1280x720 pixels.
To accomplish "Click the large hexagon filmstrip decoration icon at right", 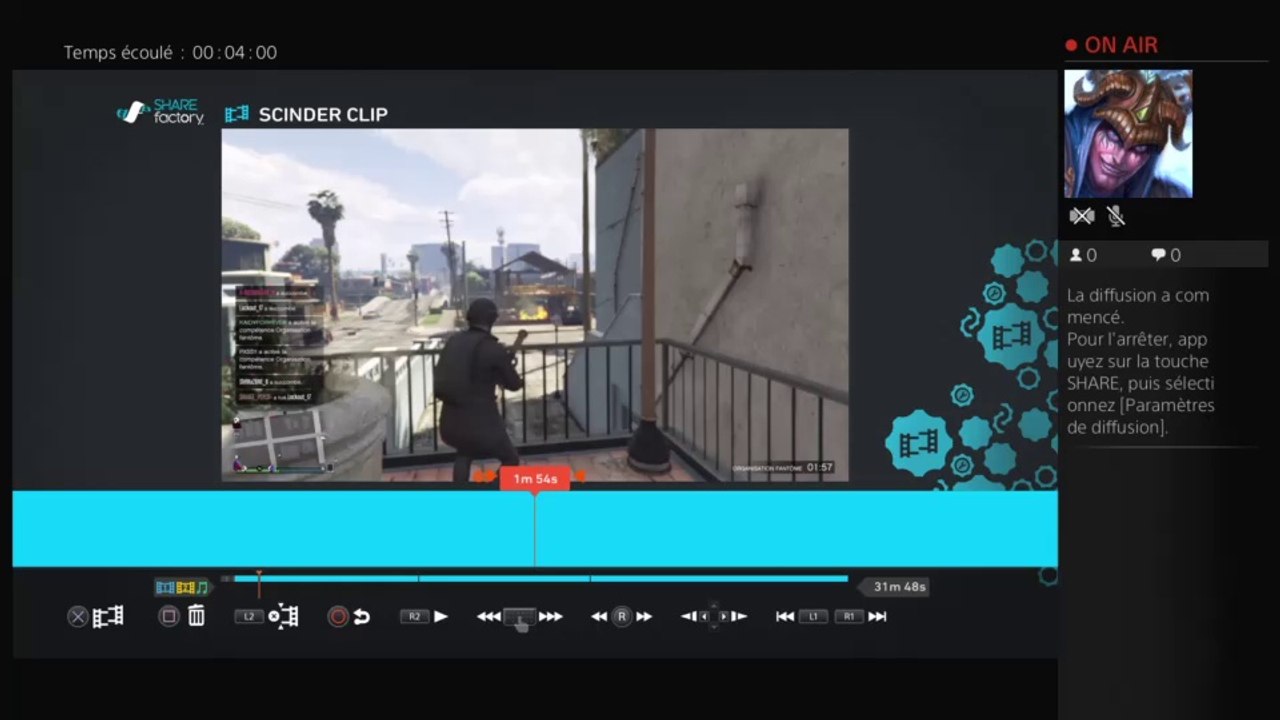I will [x=1011, y=337].
